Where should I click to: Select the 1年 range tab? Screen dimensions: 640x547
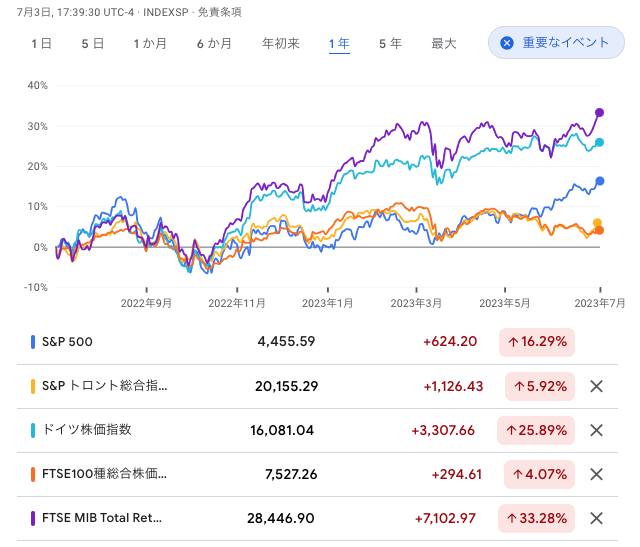click(339, 43)
